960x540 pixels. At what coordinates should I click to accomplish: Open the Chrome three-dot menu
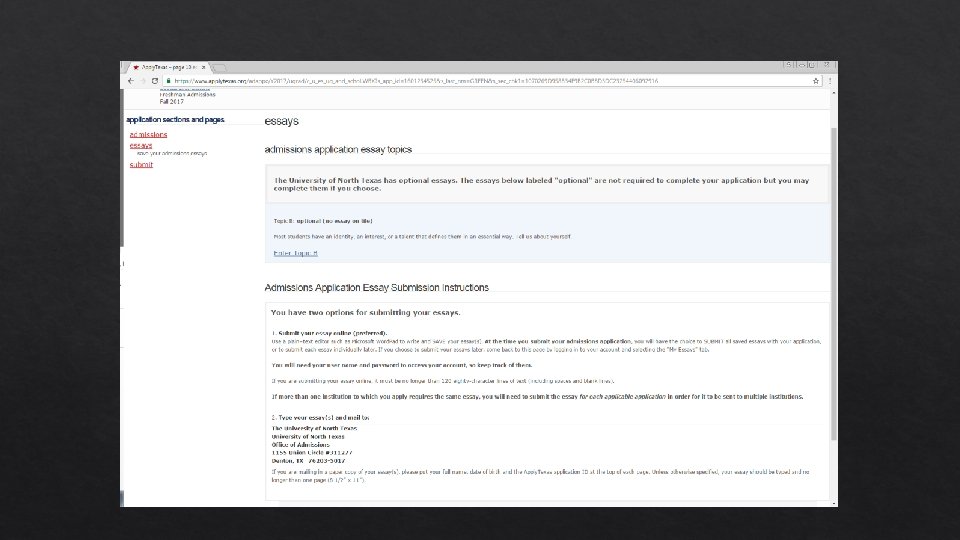[x=830, y=81]
